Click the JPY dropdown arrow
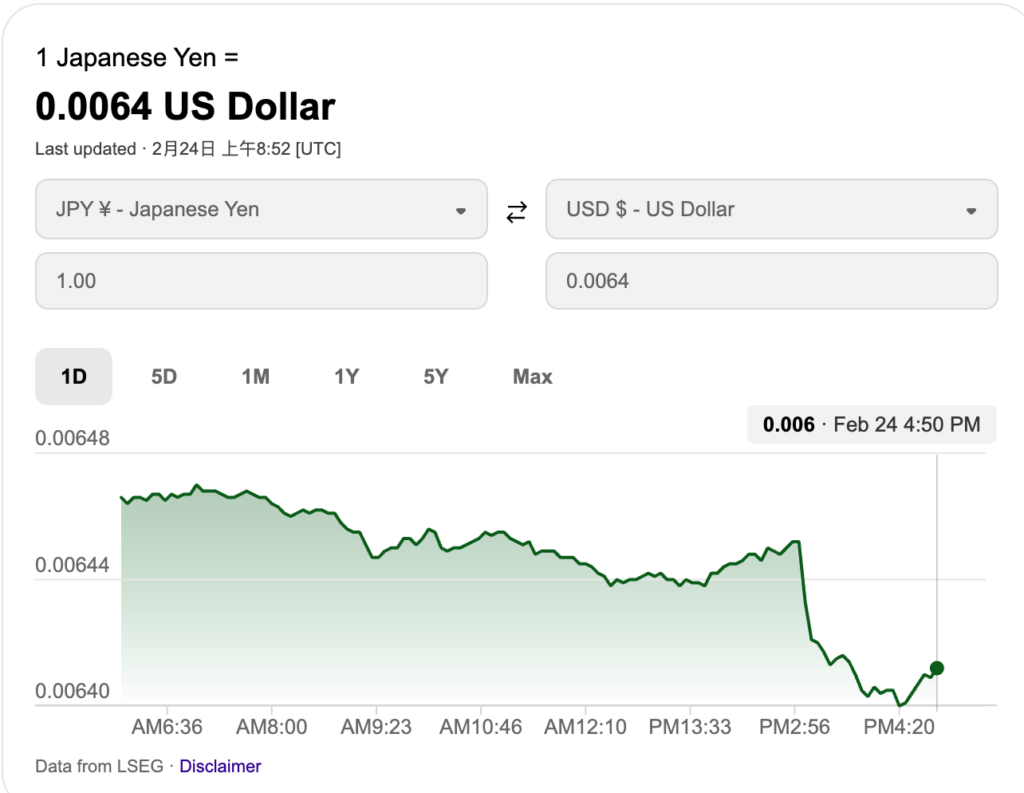1024x793 pixels. coord(461,211)
